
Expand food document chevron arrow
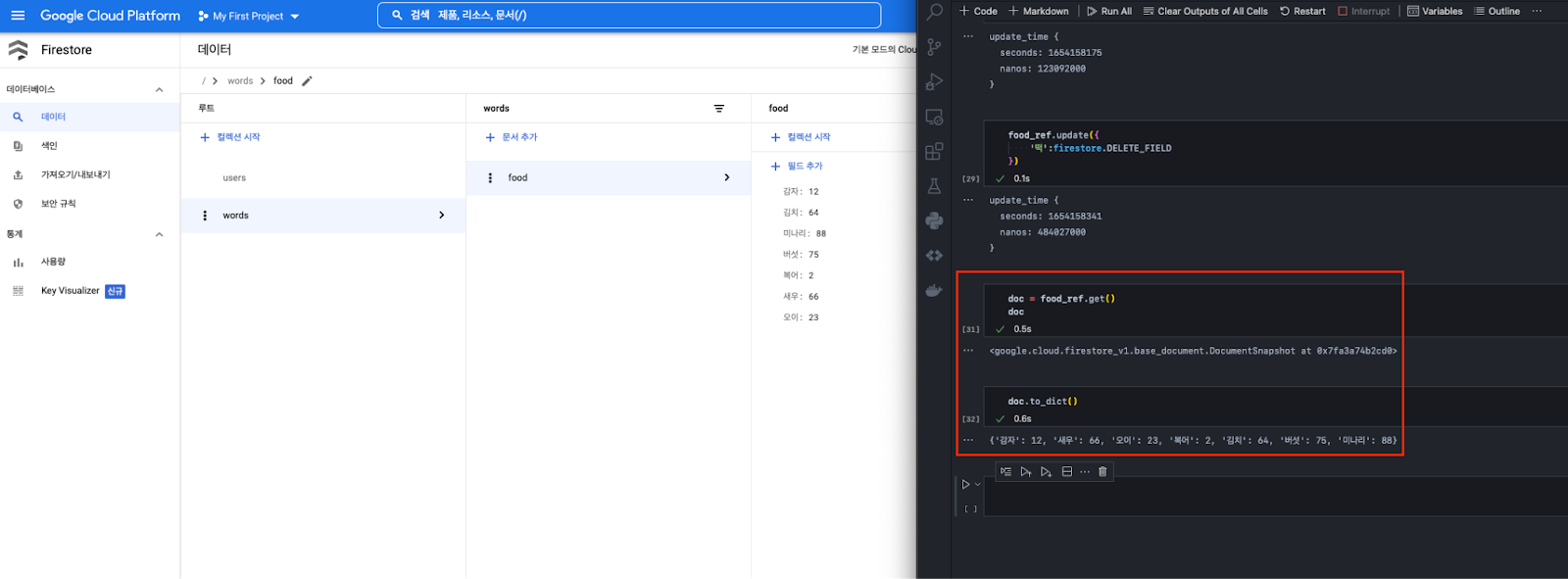(x=727, y=178)
